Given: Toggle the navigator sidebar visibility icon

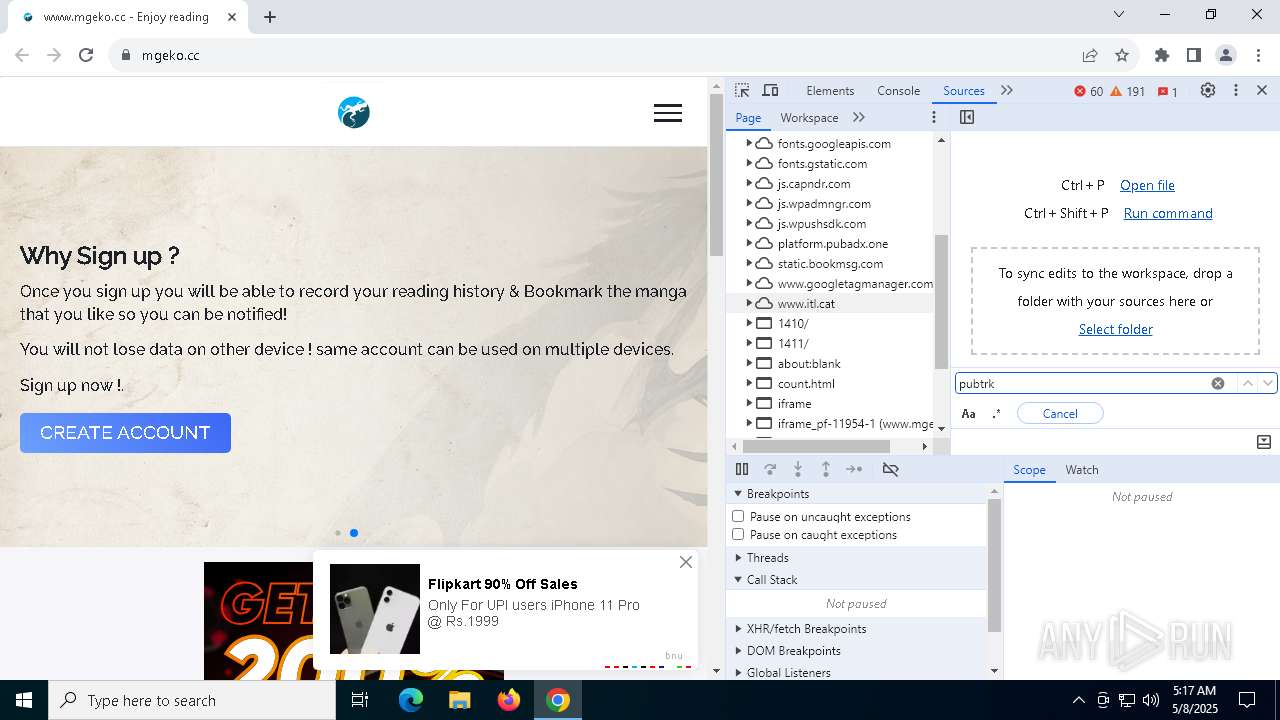Looking at the screenshot, I should point(967,117).
